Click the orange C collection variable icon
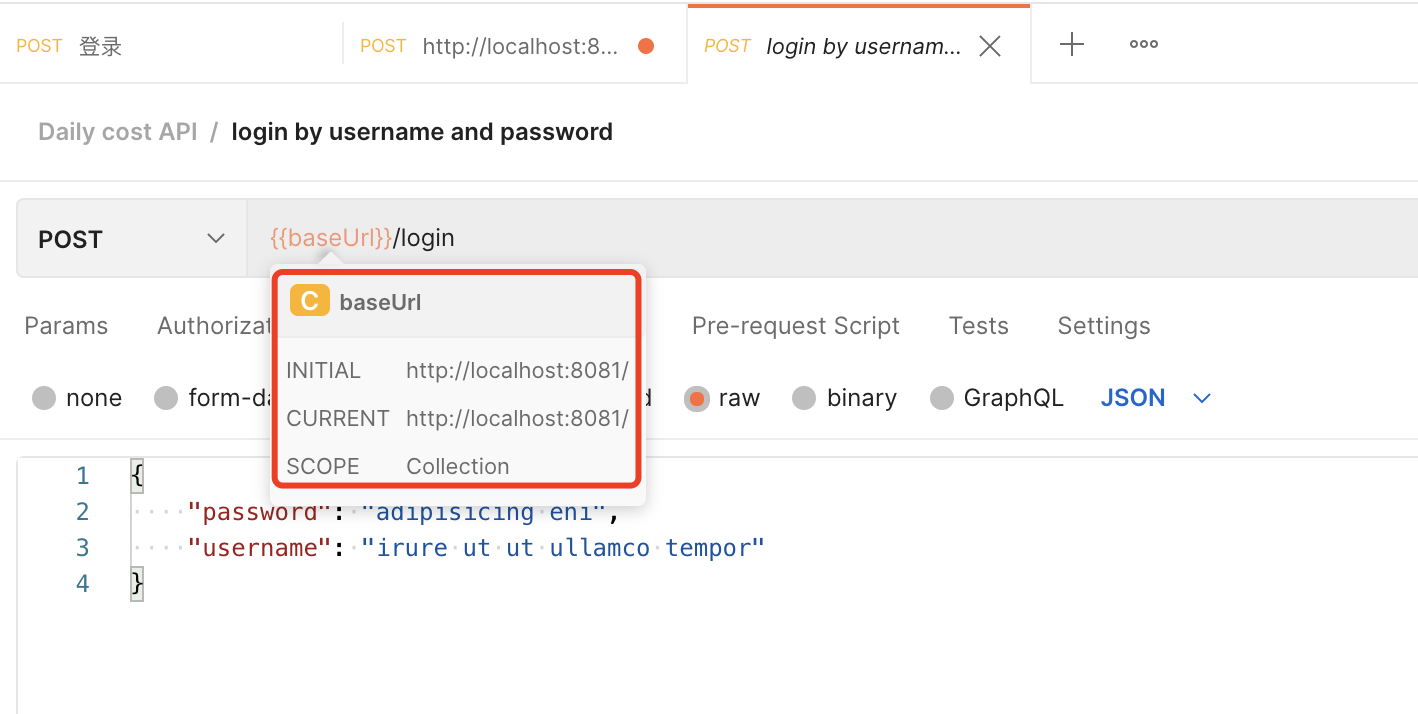Screen dimensions: 1418x714 (309, 301)
